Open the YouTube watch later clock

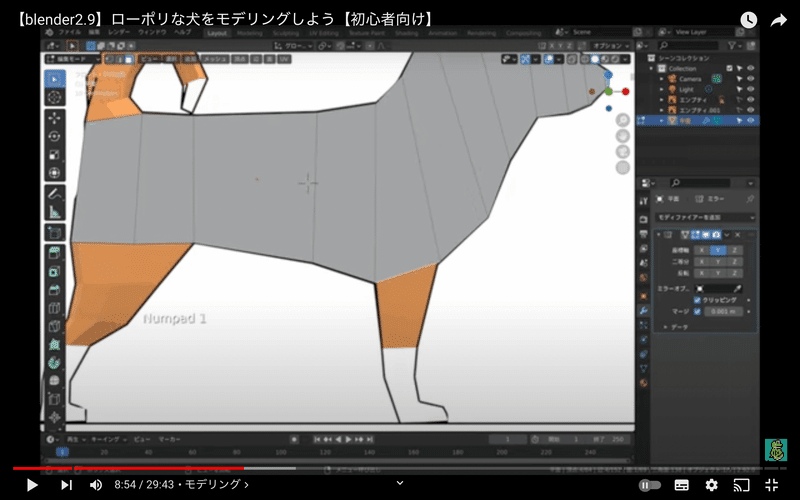[x=748, y=20]
